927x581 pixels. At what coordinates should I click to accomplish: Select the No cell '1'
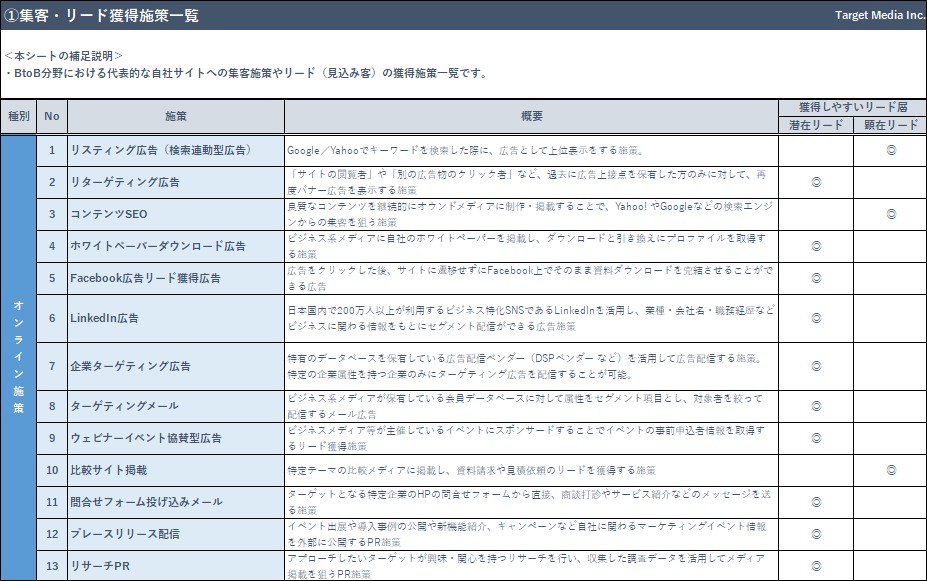coord(52,151)
